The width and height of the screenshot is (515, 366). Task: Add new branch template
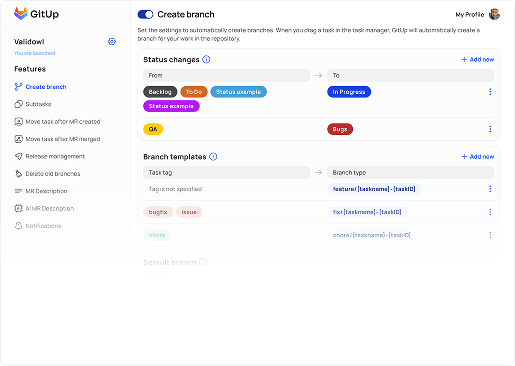pyautogui.click(x=478, y=157)
